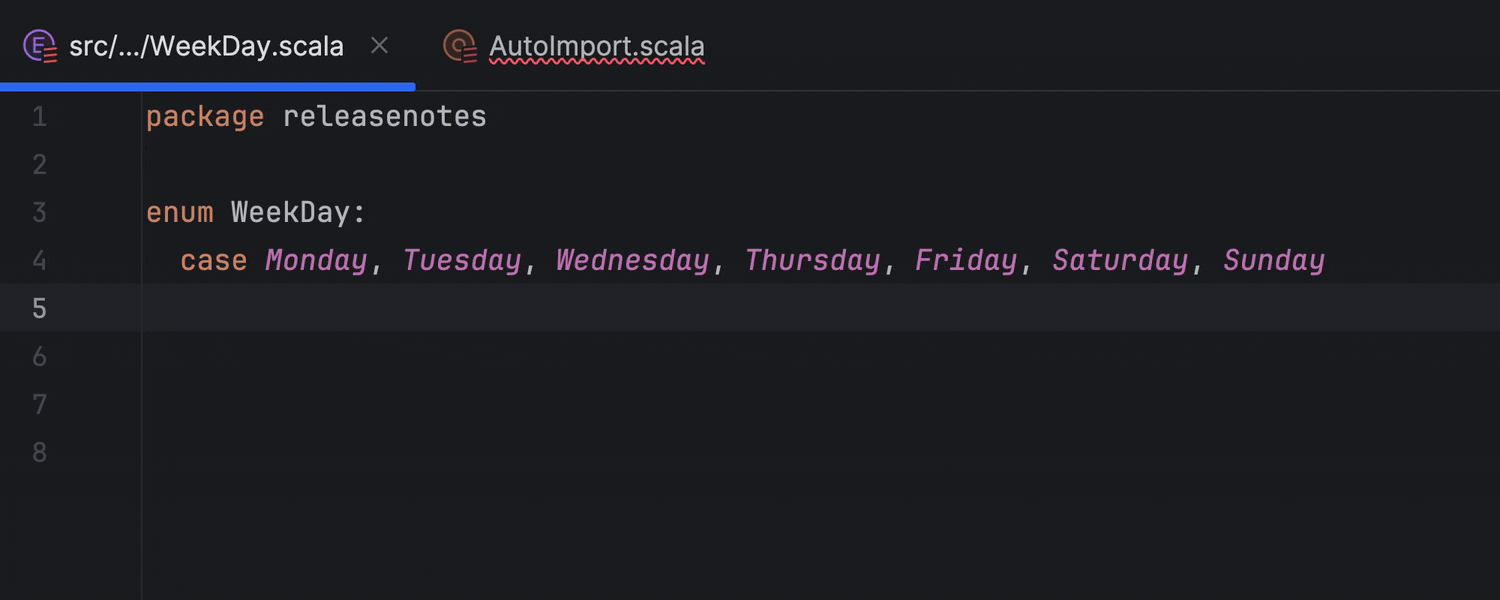Viewport: 1500px width, 600px height.
Task: Click the case keyword on line 4
Action: coord(213,260)
